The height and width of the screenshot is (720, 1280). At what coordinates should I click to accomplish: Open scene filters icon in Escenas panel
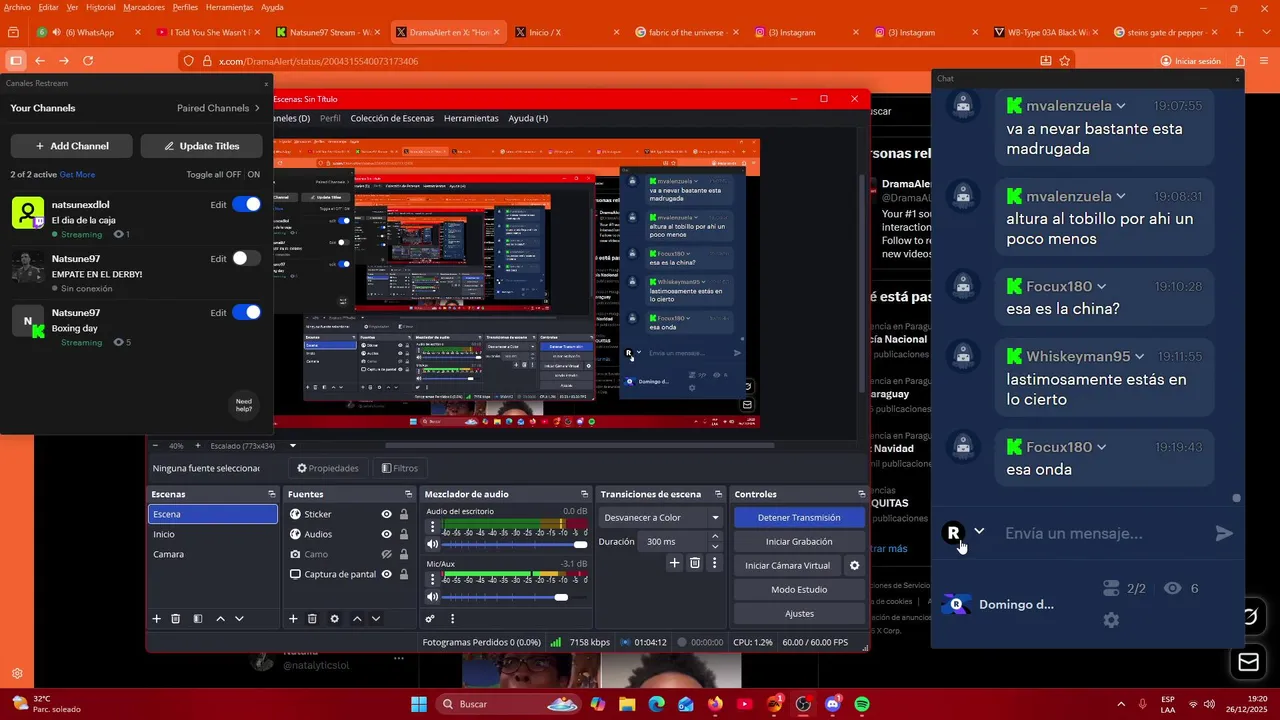(x=198, y=619)
